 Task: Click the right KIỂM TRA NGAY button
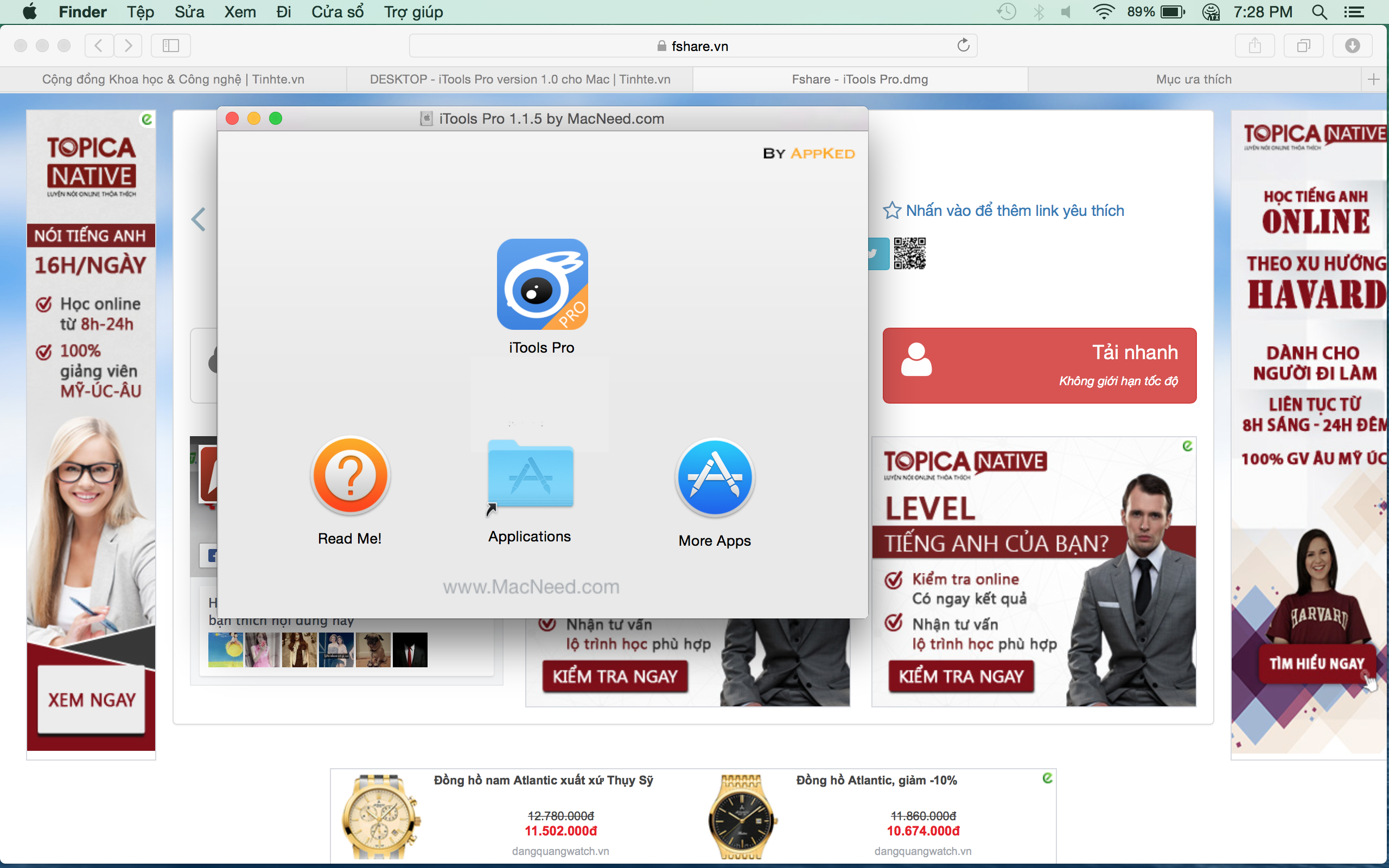pyautogui.click(x=961, y=676)
